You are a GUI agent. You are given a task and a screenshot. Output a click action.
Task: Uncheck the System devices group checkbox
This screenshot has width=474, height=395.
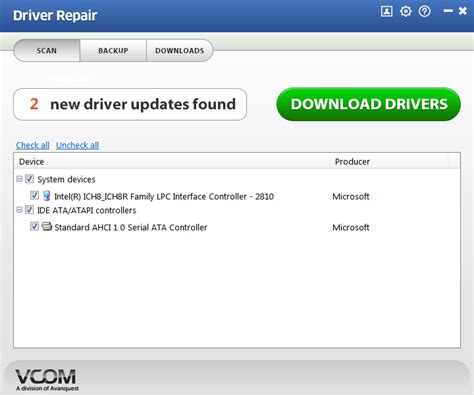[x=29, y=179]
